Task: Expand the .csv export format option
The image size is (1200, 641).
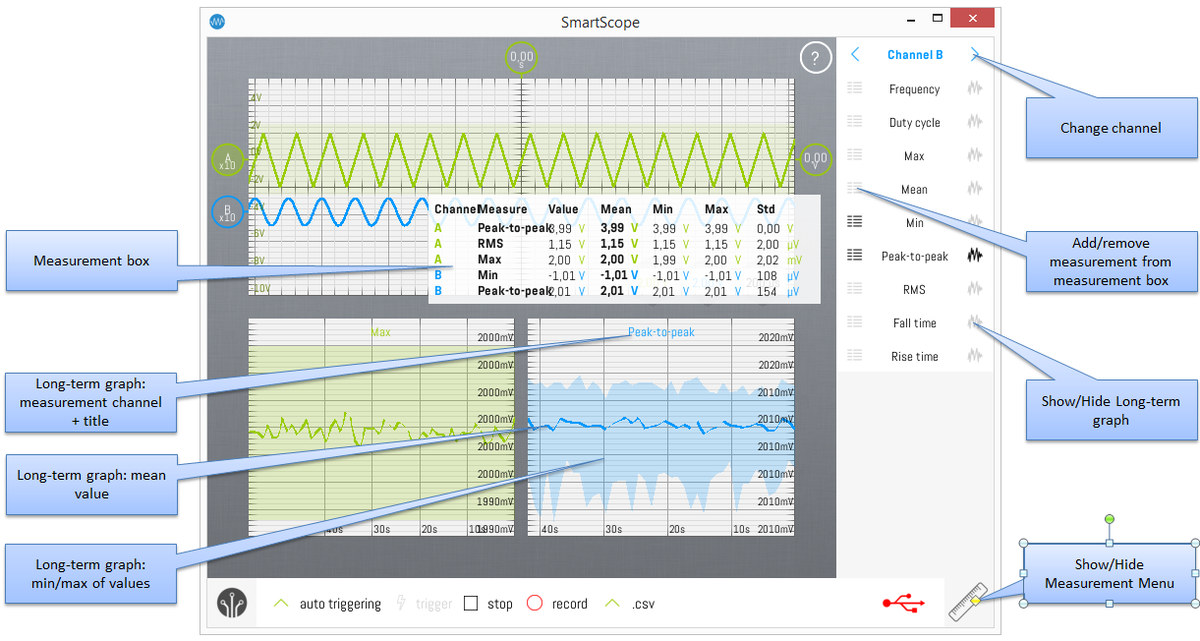Action: pyautogui.click(x=613, y=604)
